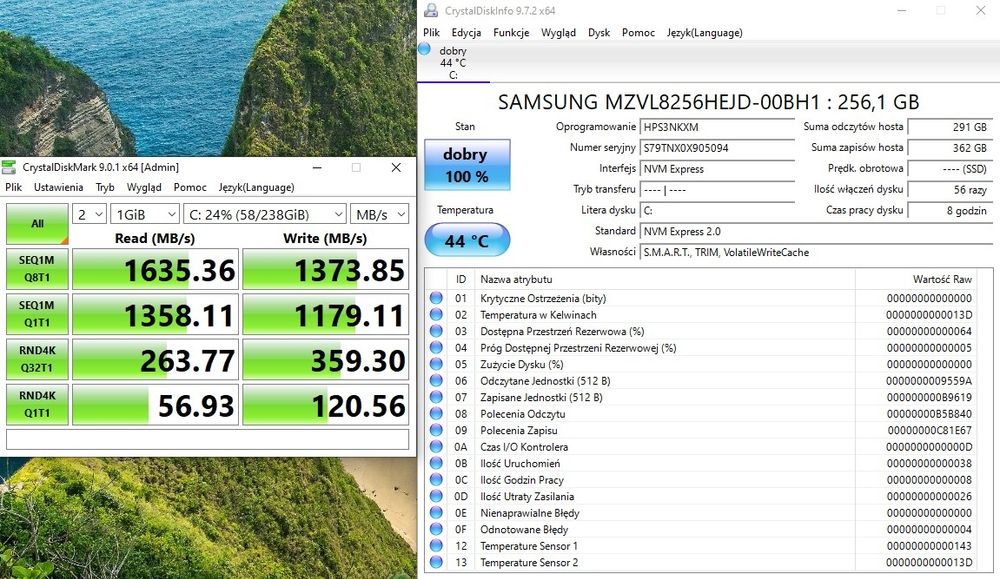Image resolution: width=1000 pixels, height=579 pixels.
Task: Start the SEQ1M Q1T1 test
Action: click(37, 314)
